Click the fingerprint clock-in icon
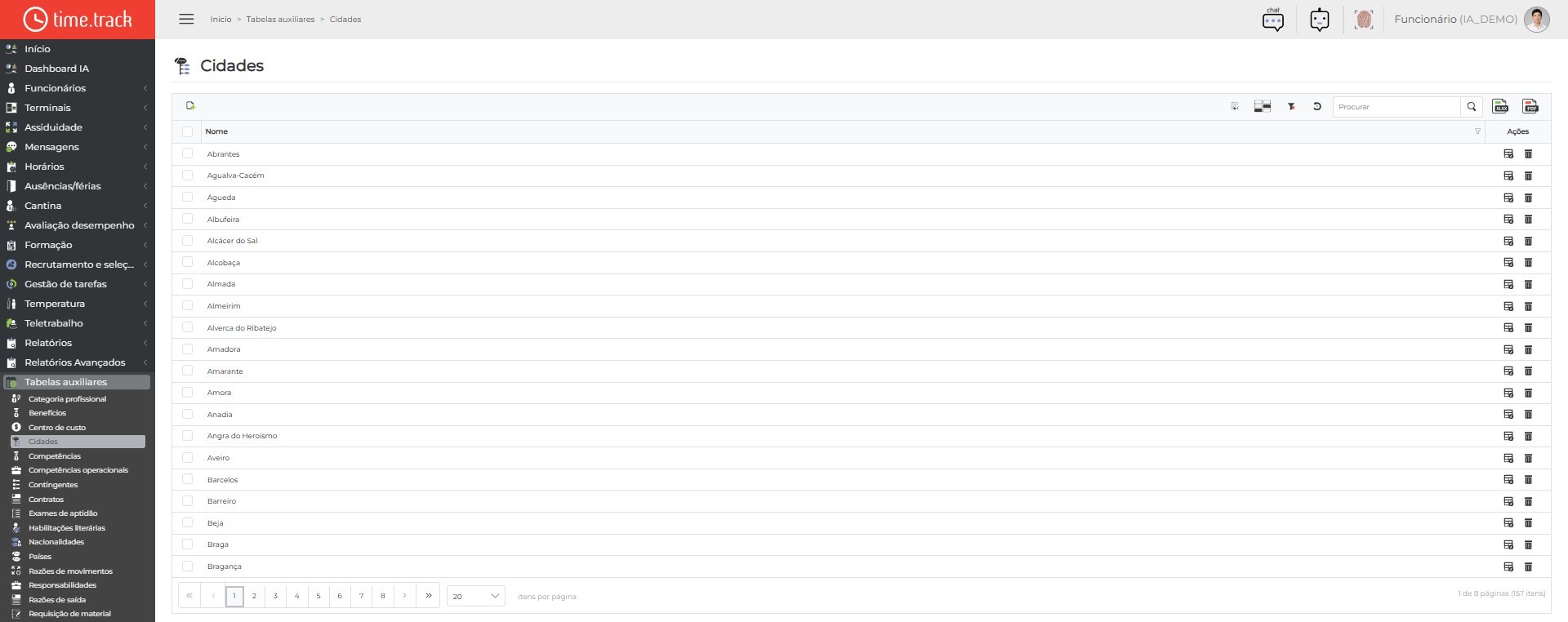Screen dimensions: 1568x622 click(1364, 20)
